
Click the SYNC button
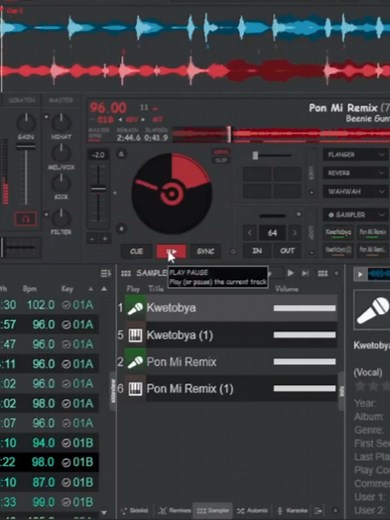click(x=205, y=251)
